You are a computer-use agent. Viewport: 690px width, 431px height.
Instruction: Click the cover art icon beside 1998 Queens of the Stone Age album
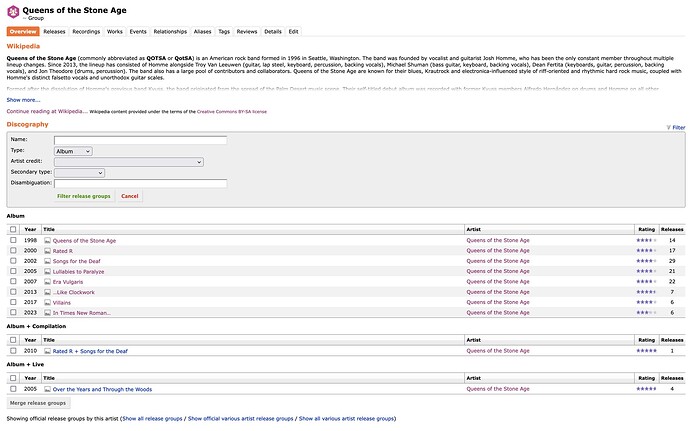coord(48,241)
